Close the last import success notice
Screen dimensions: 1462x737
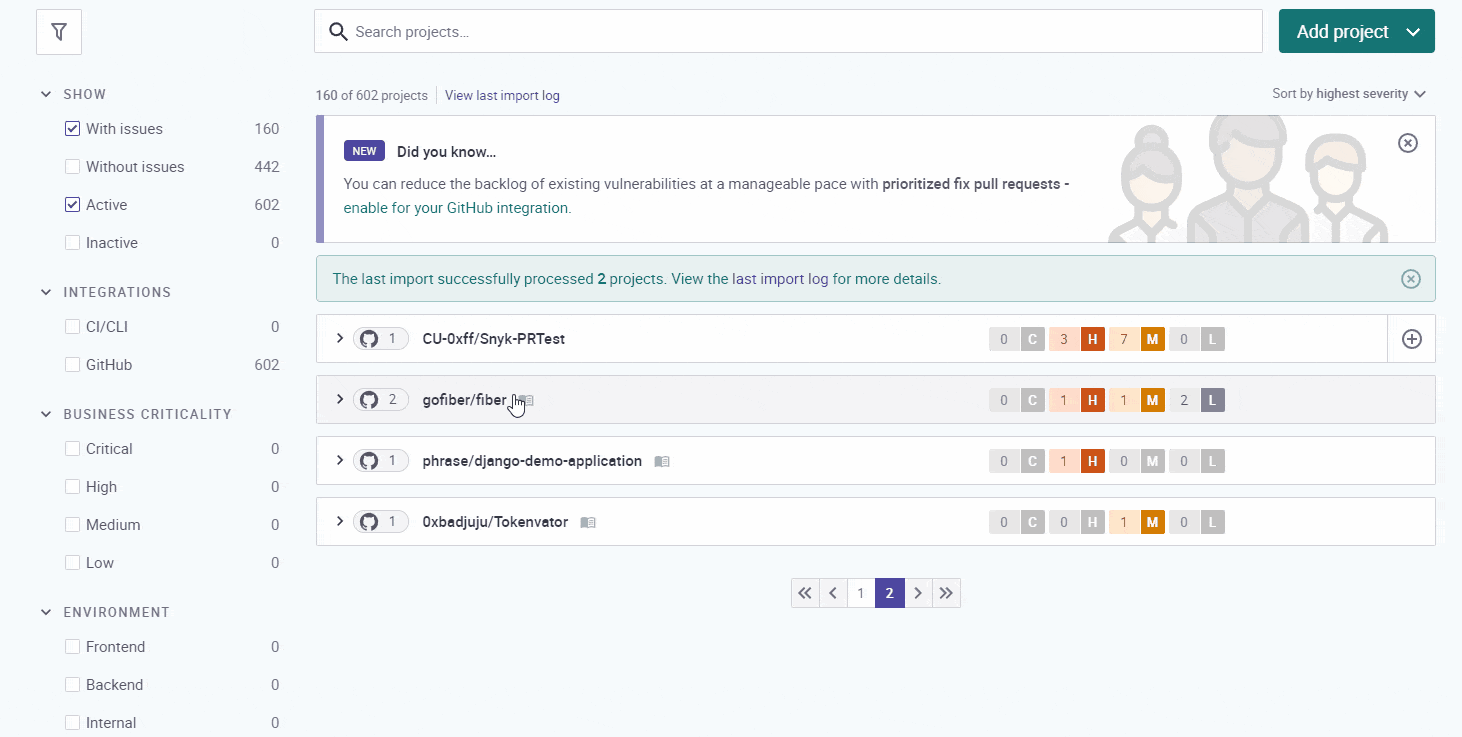(1410, 279)
